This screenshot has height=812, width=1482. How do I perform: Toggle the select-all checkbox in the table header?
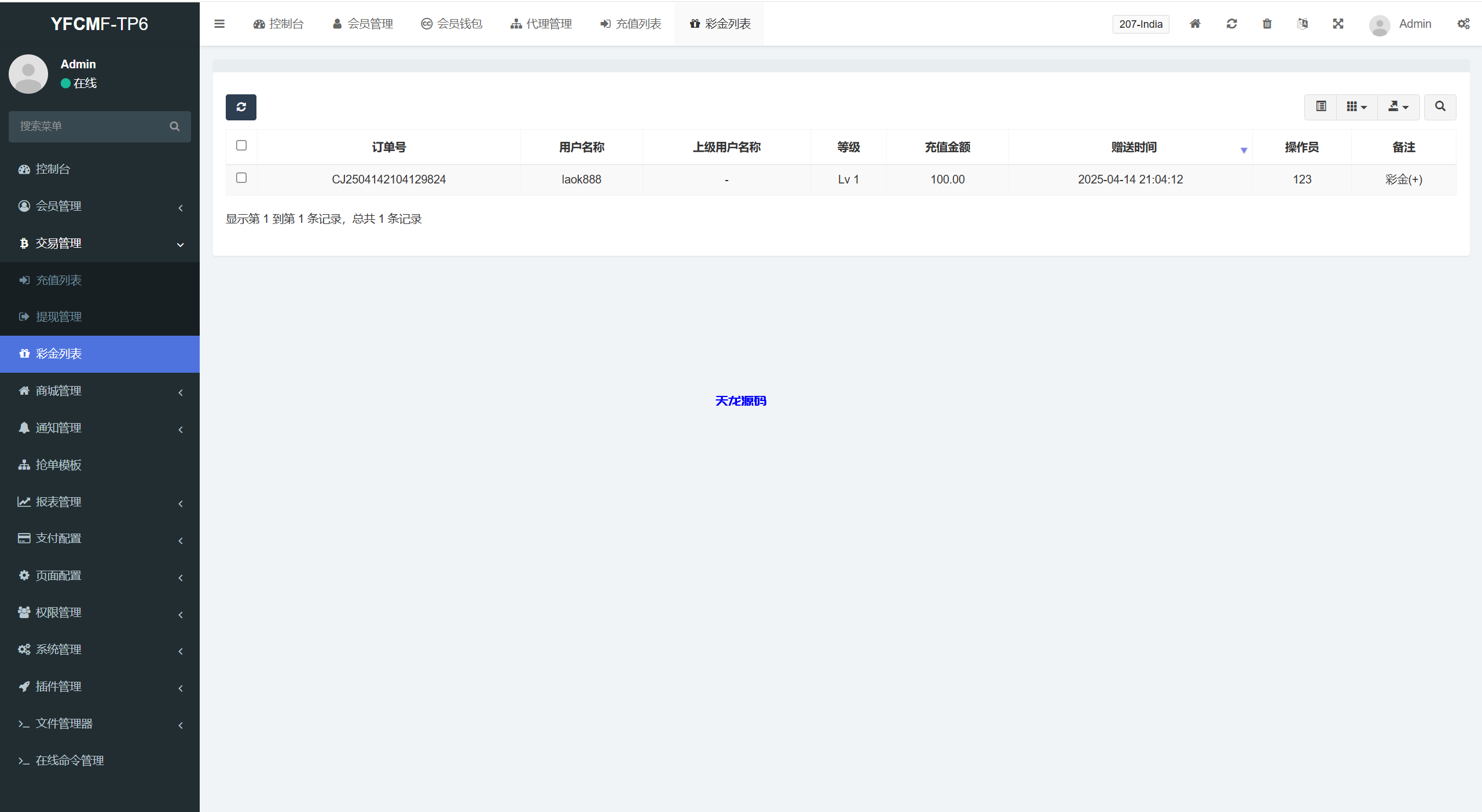click(x=241, y=145)
